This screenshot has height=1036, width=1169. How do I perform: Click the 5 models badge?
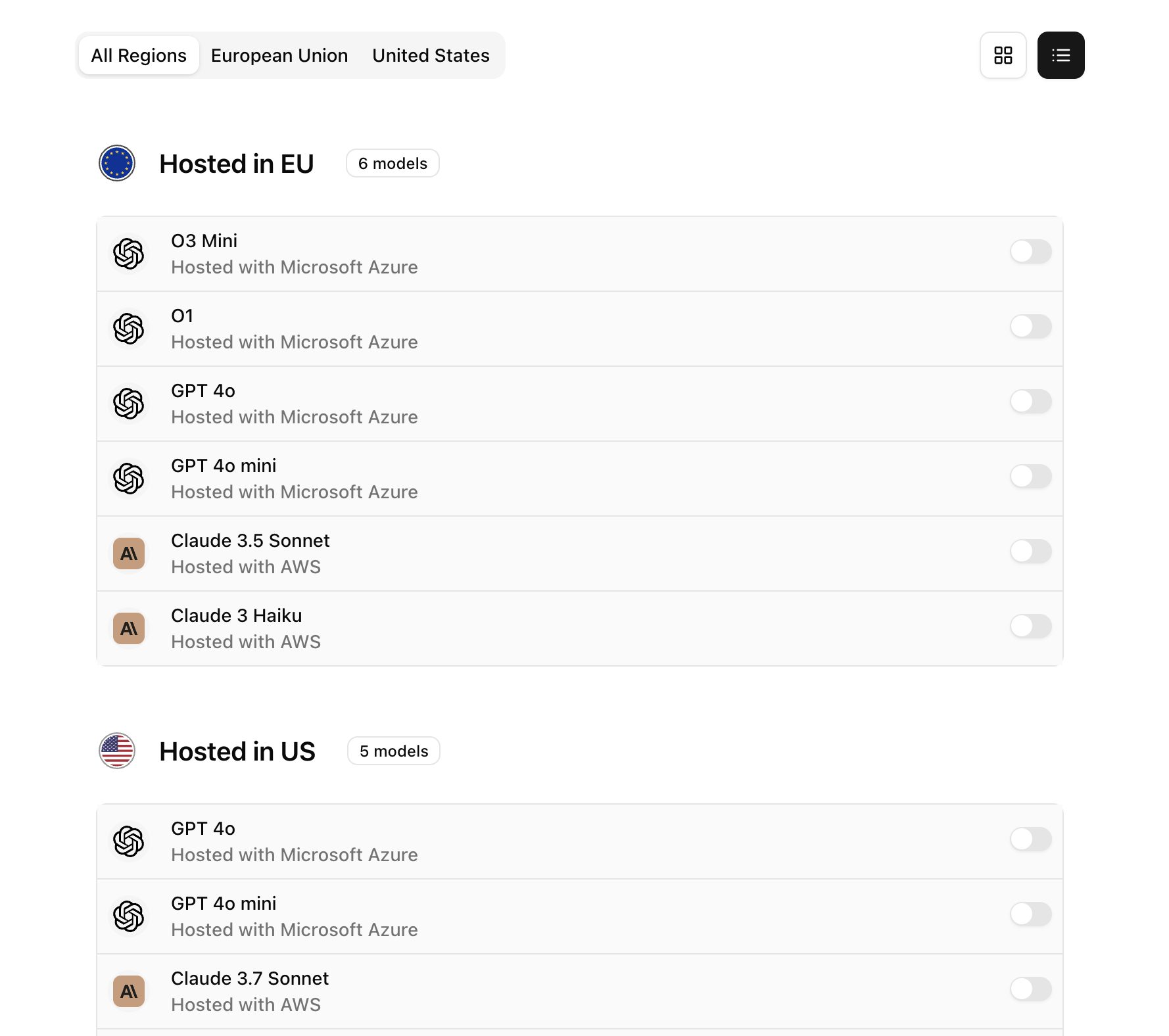click(x=394, y=751)
